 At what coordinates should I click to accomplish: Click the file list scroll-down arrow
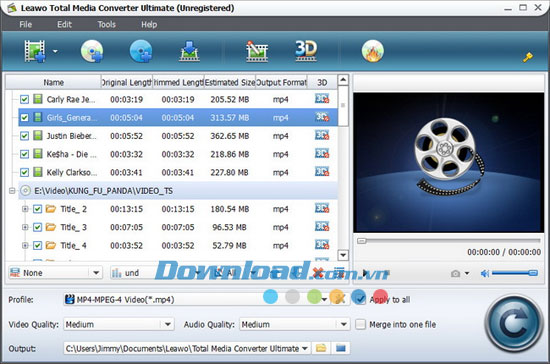(343, 255)
